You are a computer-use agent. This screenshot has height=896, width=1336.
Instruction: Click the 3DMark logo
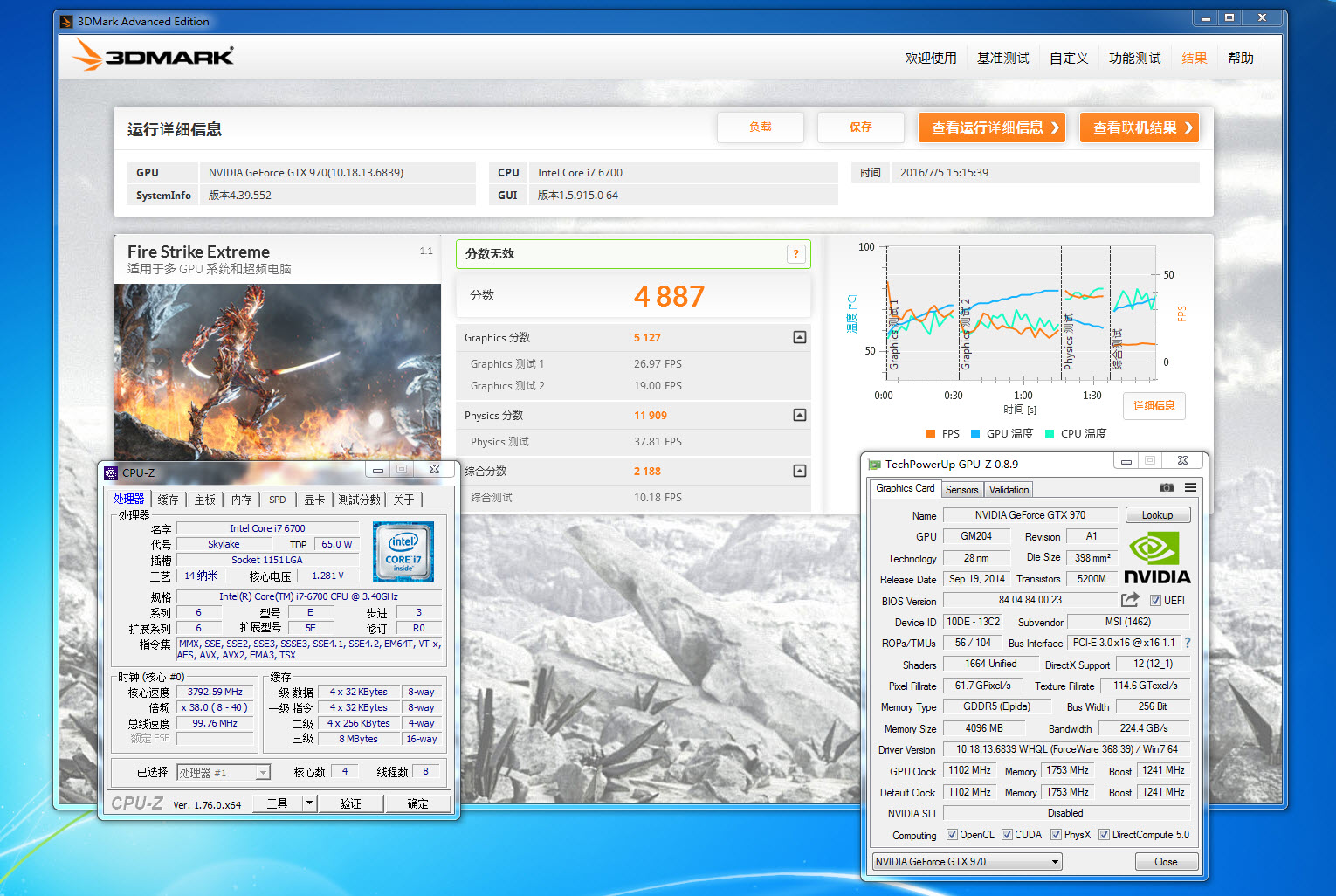pyautogui.click(x=154, y=57)
